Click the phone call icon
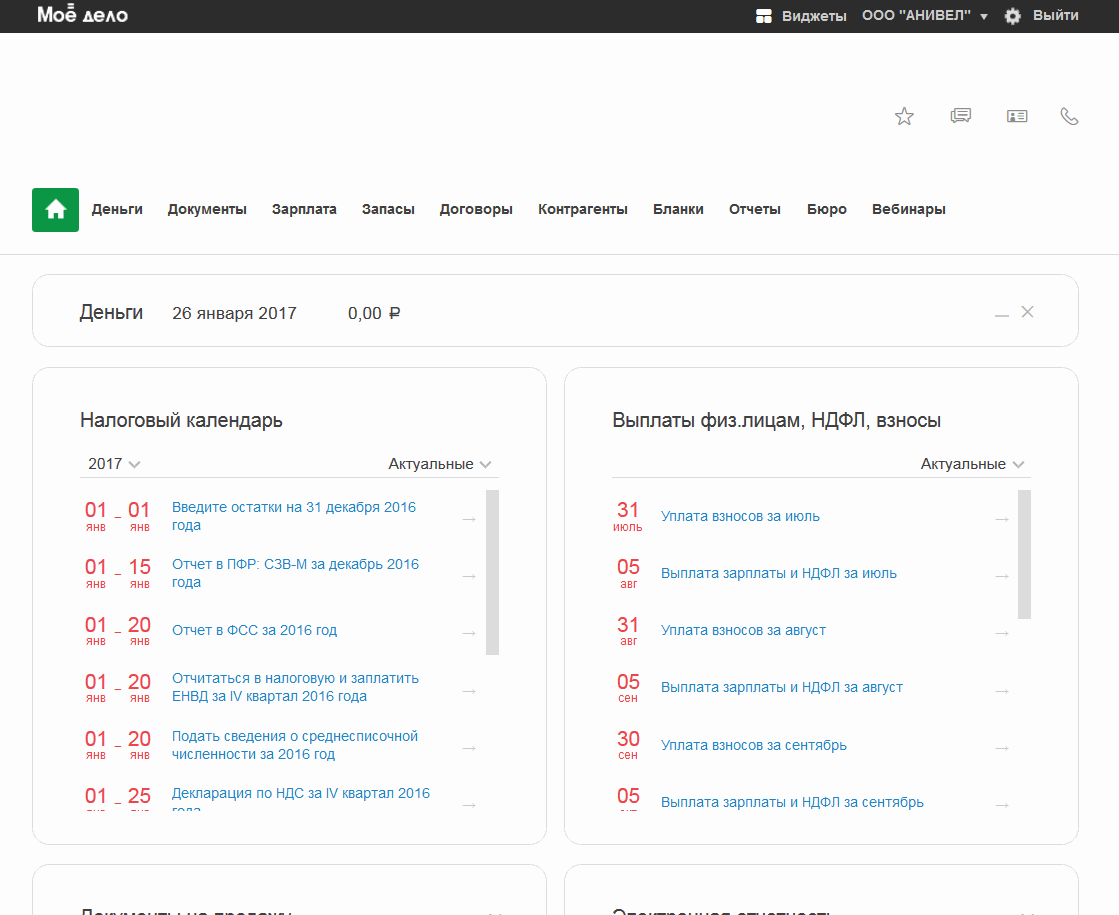This screenshot has height=915, width=1119. (1069, 116)
